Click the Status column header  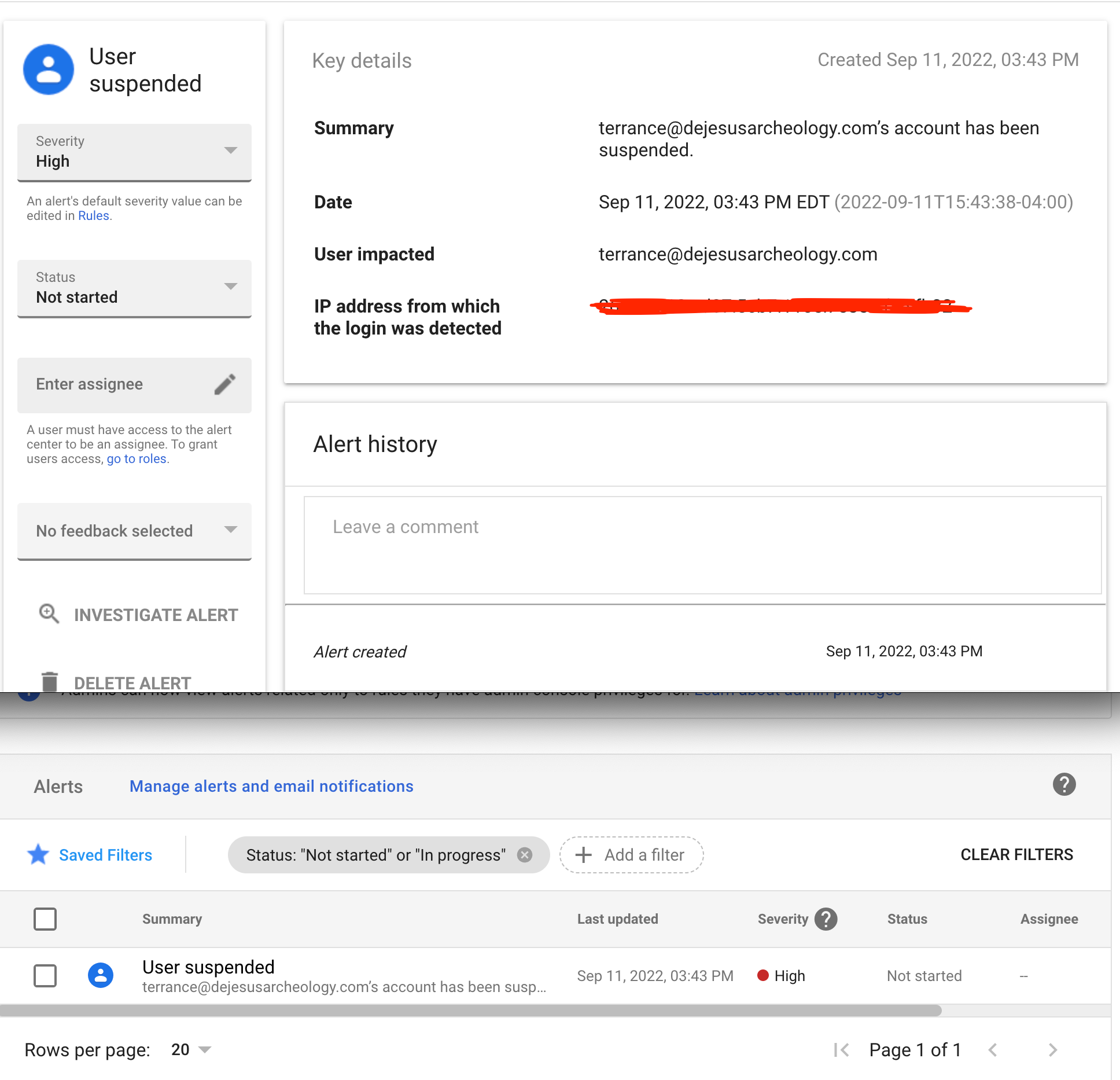tap(907, 919)
